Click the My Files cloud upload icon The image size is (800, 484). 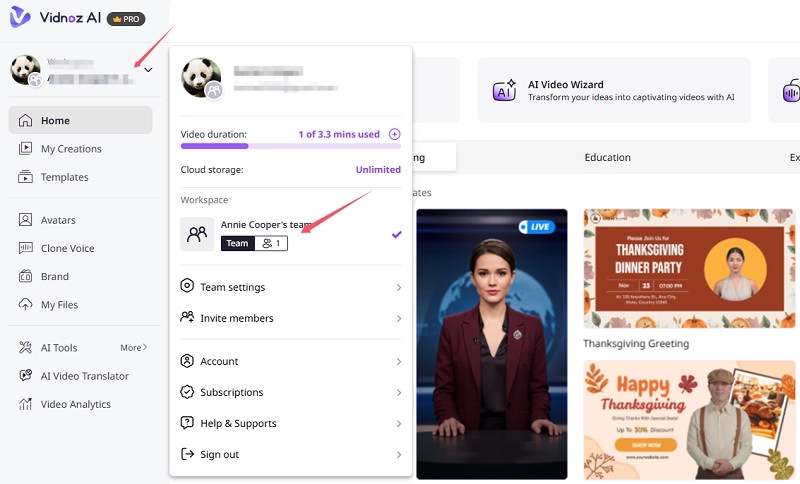25,304
